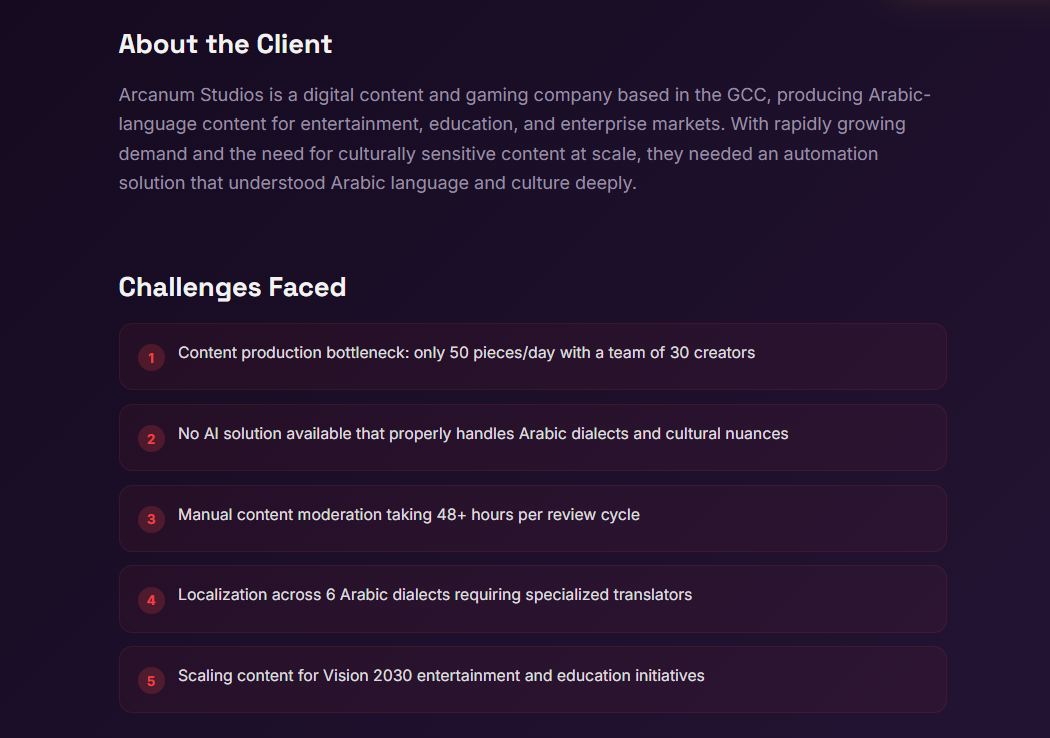Select the content production bottleneck challenge card

[532, 356]
